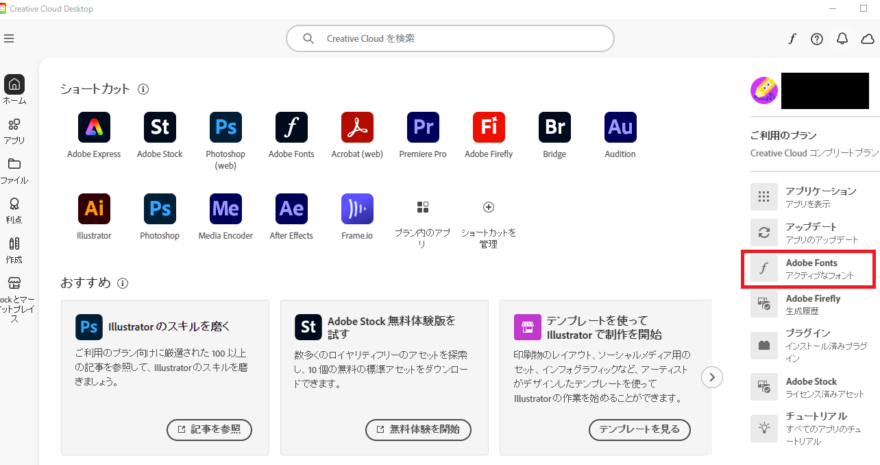
Task: Open Stock and Marketplace in sidebar
Action: [x=15, y=300]
